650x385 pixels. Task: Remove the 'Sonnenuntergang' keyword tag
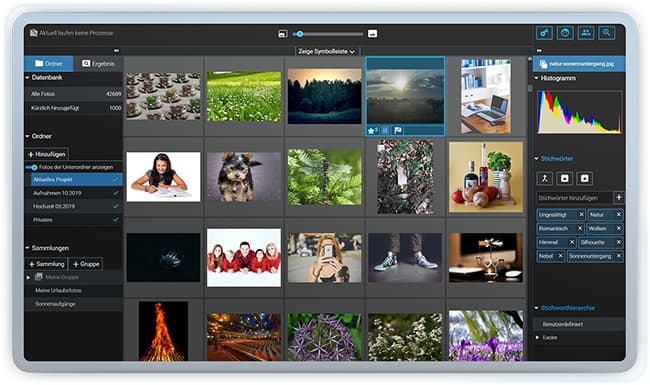(x=618, y=256)
